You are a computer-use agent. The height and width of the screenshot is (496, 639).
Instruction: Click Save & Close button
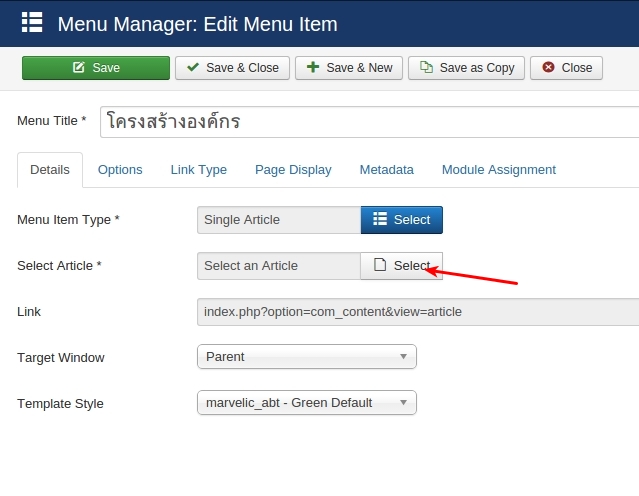(x=232, y=68)
